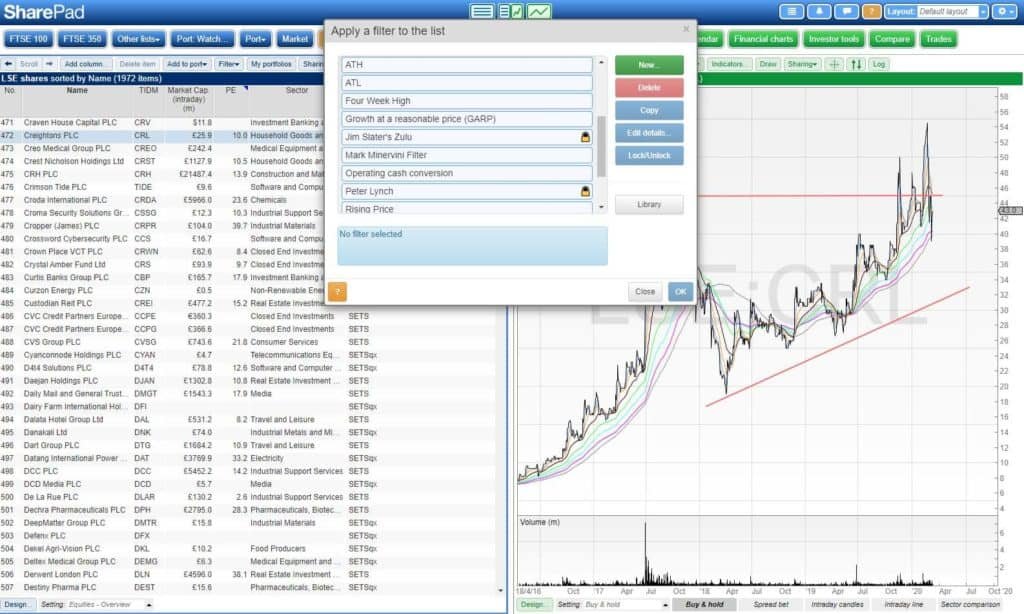This screenshot has height=614, width=1024.
Task: Select the Intraday line chart tab
Action: pos(904,605)
